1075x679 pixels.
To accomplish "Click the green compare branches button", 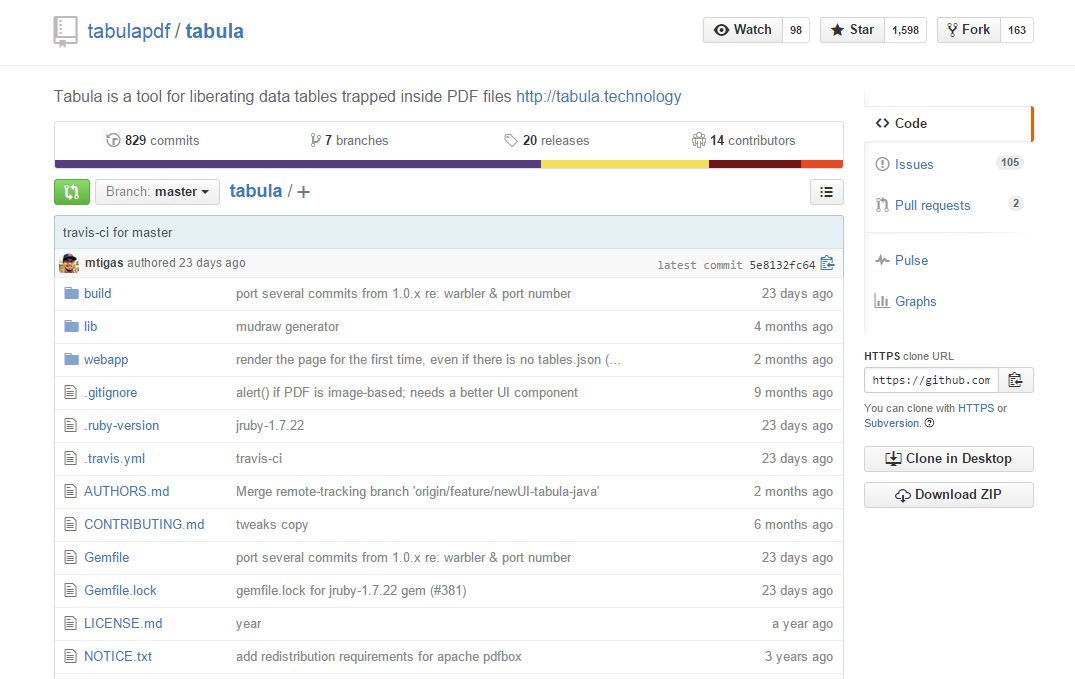I will coord(72,192).
